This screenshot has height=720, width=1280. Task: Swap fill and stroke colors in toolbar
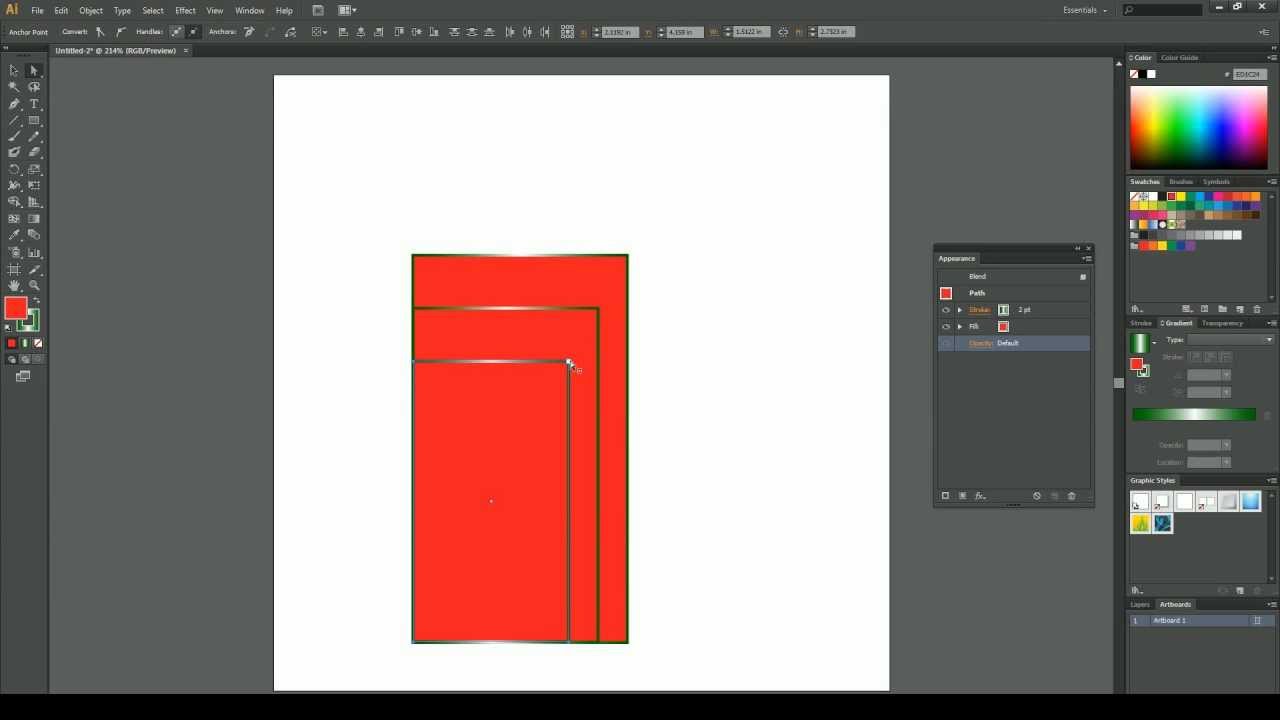(37, 301)
